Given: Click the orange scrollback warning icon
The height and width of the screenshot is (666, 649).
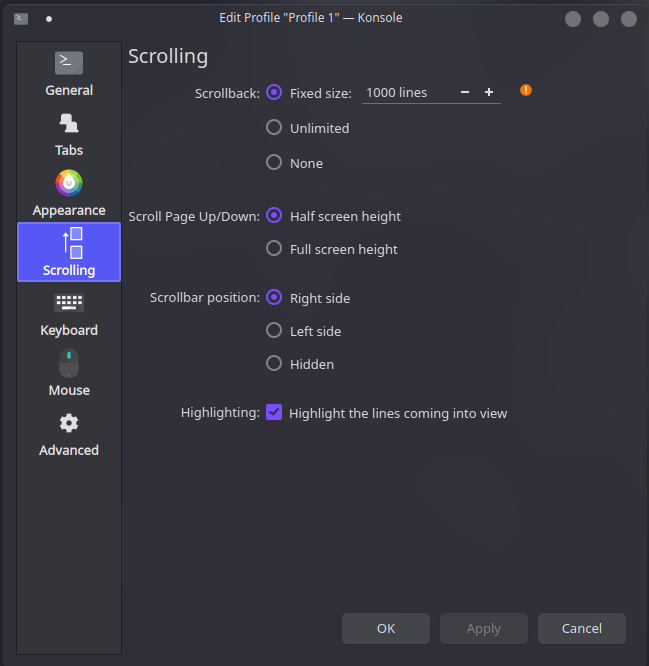Looking at the screenshot, I should 526,90.
